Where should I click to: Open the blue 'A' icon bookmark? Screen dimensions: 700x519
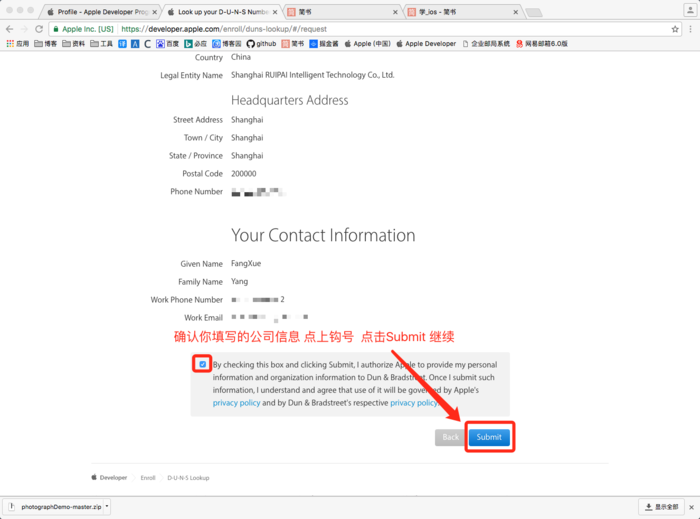click(x=135, y=43)
